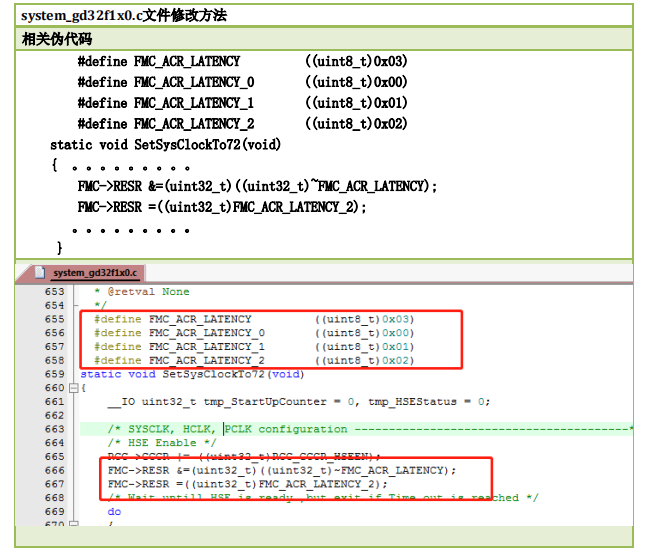Click the system_gd32f1x0.c文件修改方法 title
647x550 pixels.
[x=124, y=15]
